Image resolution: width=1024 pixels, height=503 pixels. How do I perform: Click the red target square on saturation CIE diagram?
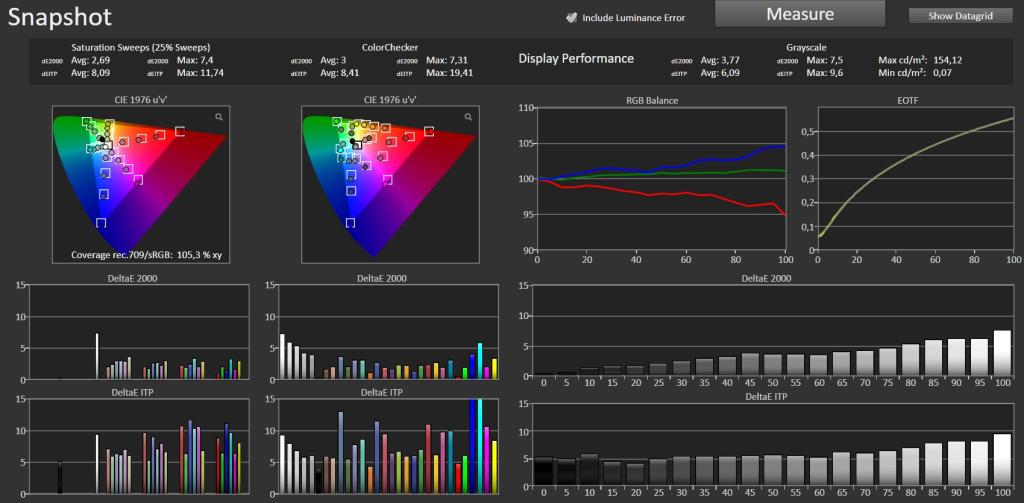coord(180,131)
